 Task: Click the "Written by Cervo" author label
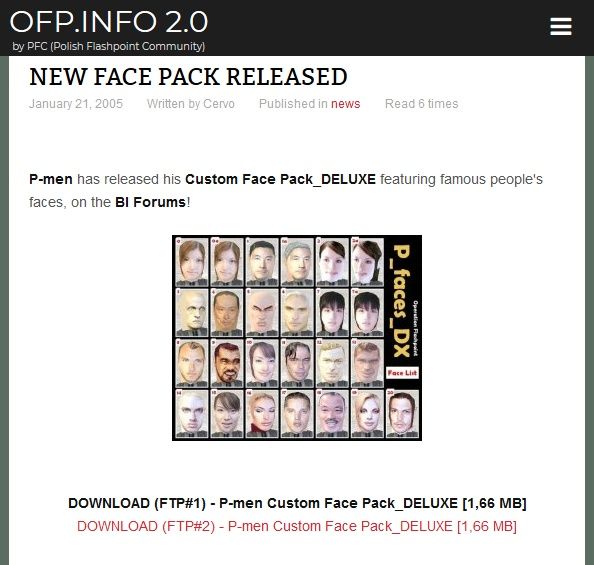pyautogui.click(x=191, y=104)
